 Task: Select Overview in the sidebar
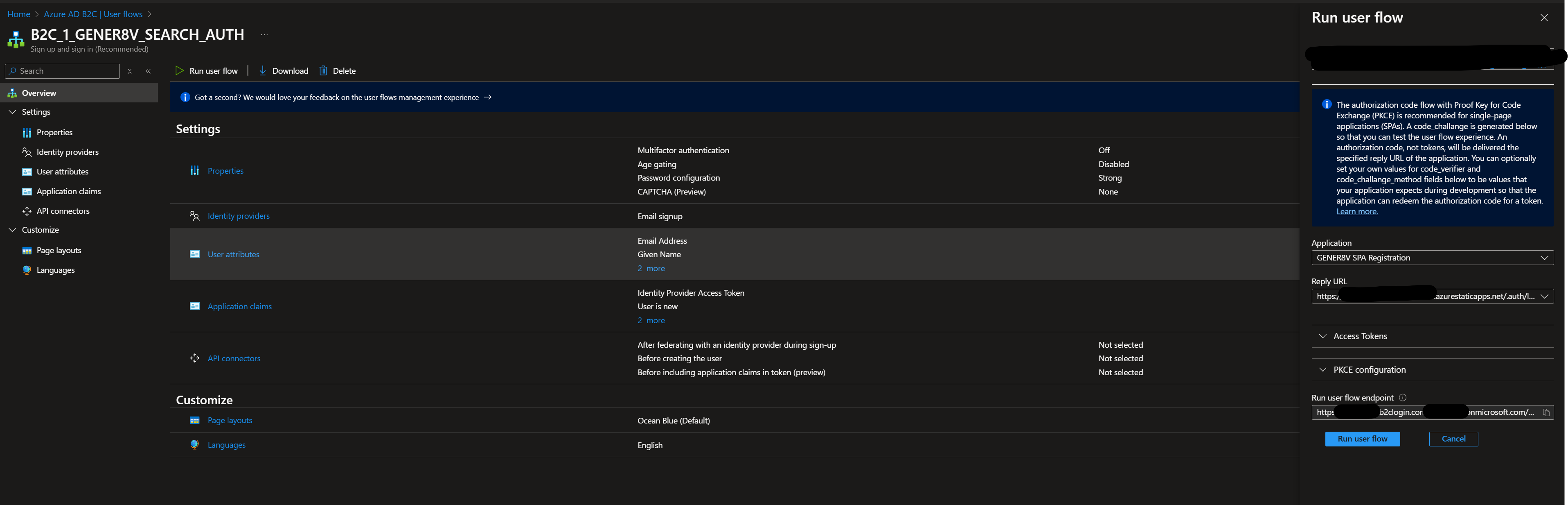[80, 93]
